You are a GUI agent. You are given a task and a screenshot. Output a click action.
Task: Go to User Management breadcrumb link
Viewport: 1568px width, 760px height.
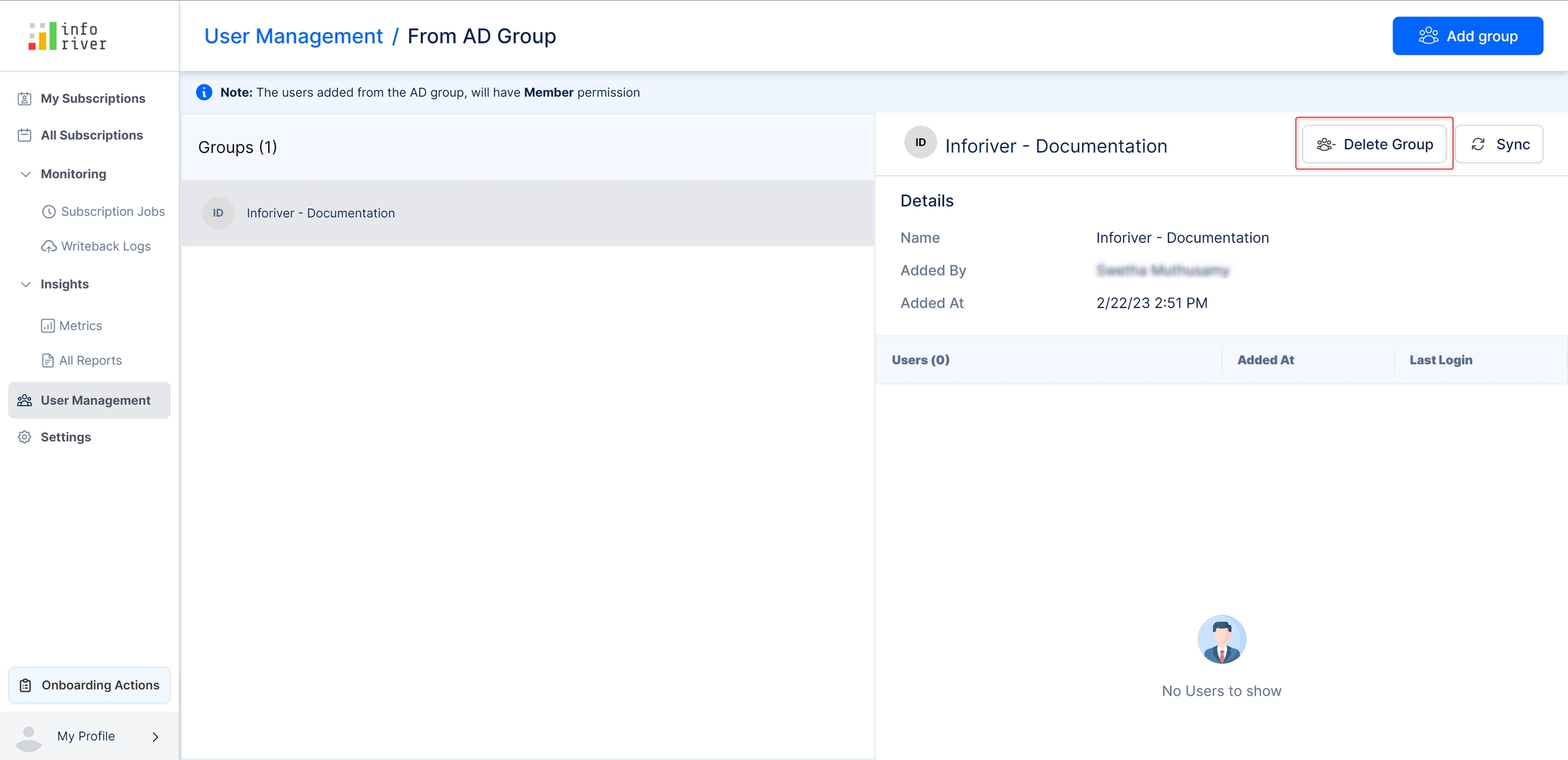click(293, 36)
